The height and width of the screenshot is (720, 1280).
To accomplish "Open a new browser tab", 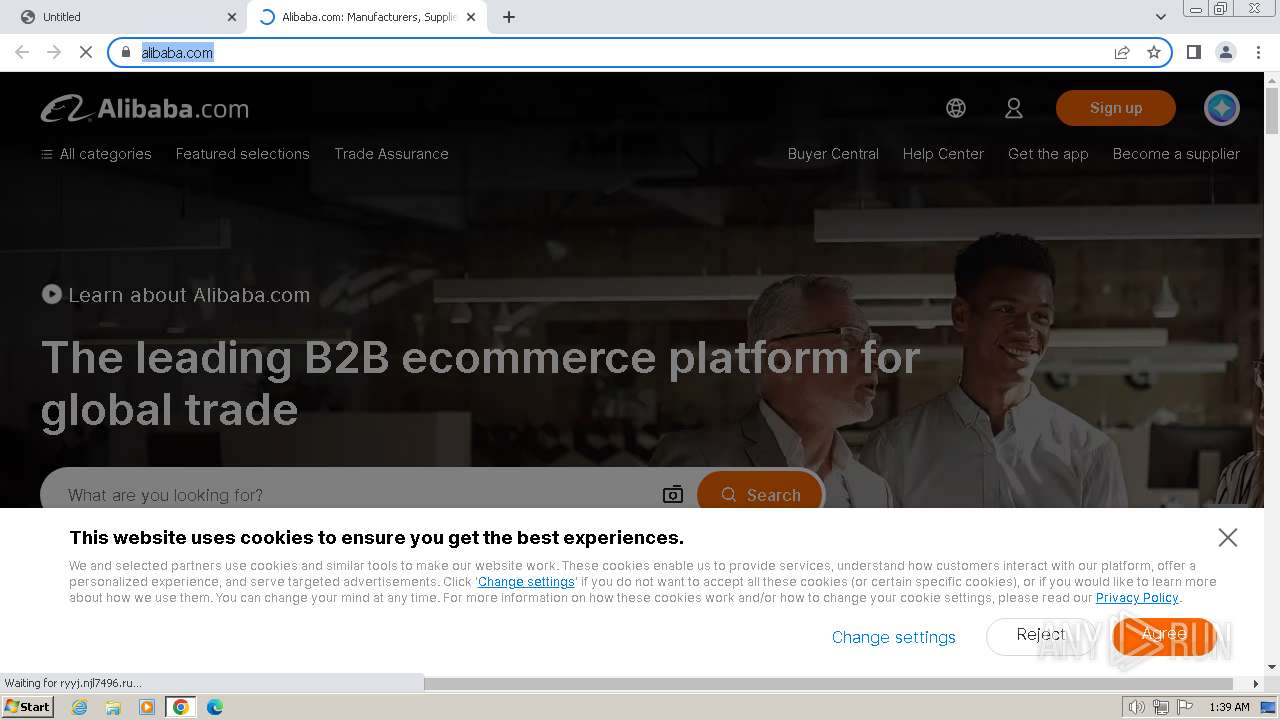I will pos(509,17).
